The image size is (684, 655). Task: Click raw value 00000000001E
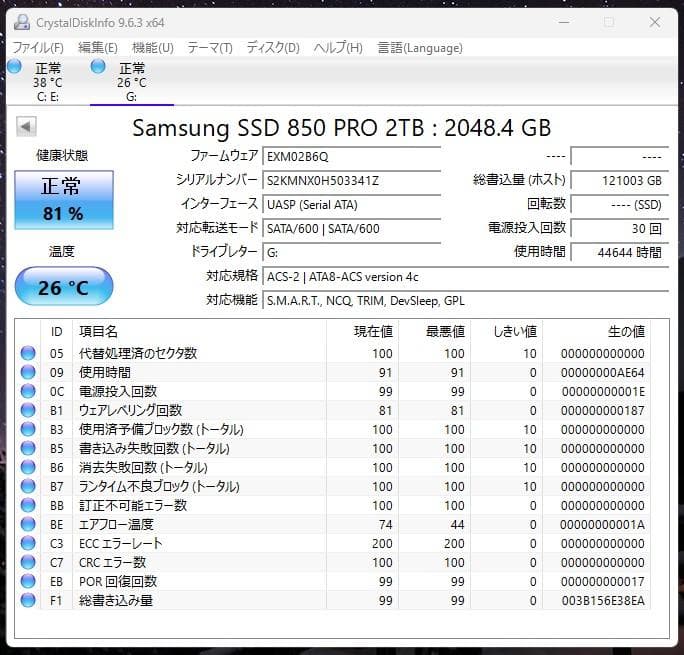tap(603, 392)
